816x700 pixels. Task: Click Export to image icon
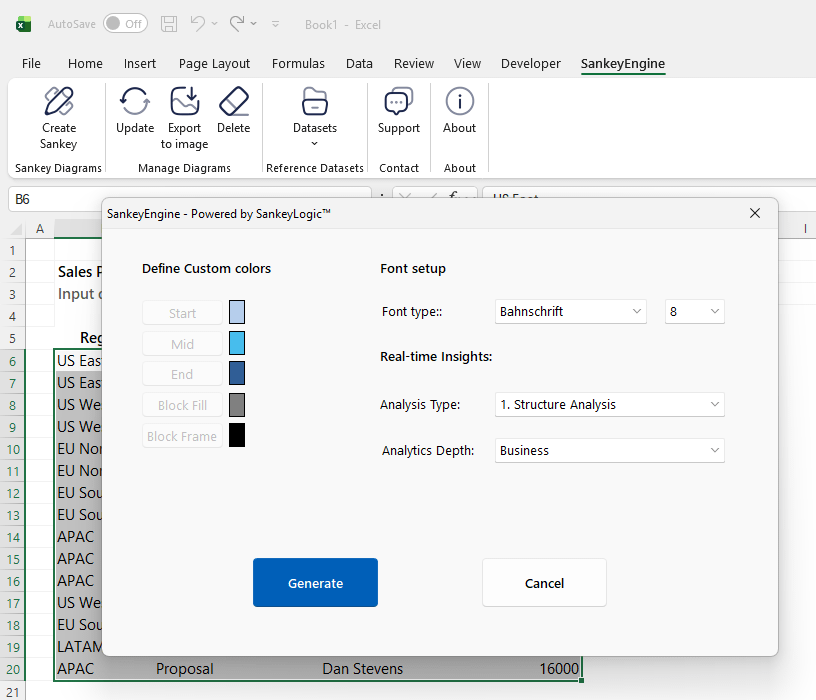(x=185, y=101)
